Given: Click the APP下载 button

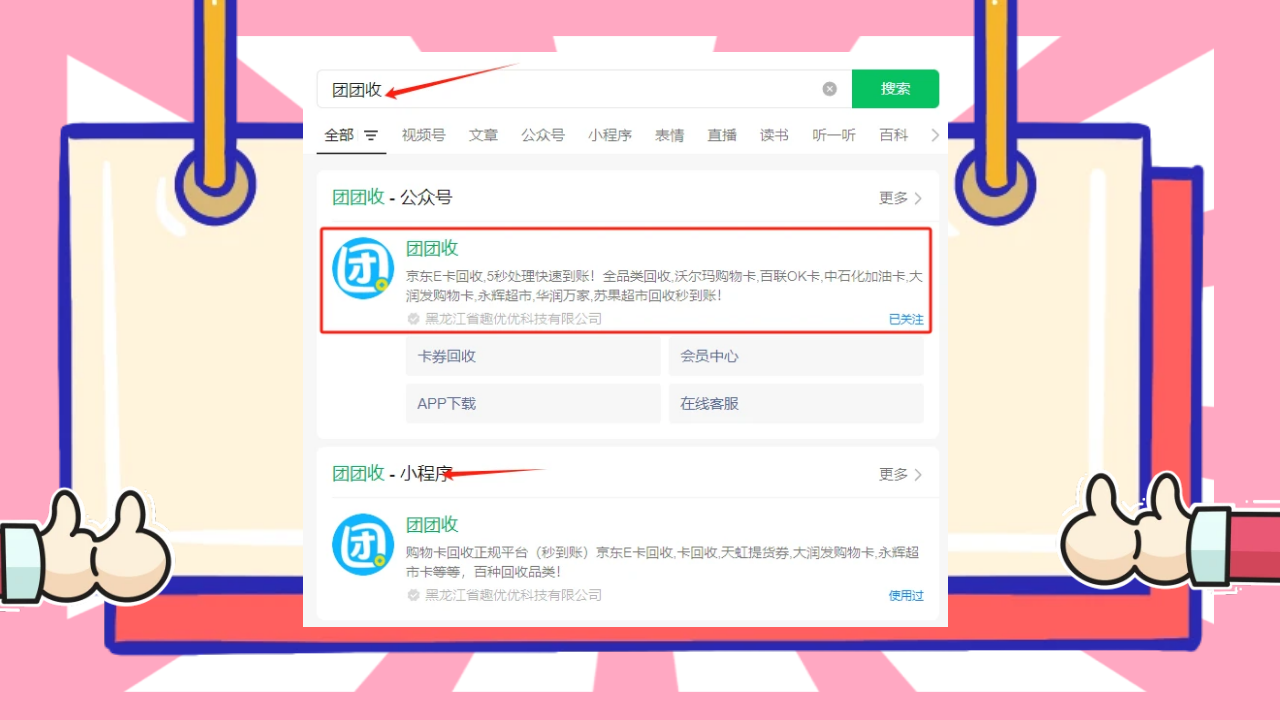Looking at the screenshot, I should tap(533, 404).
